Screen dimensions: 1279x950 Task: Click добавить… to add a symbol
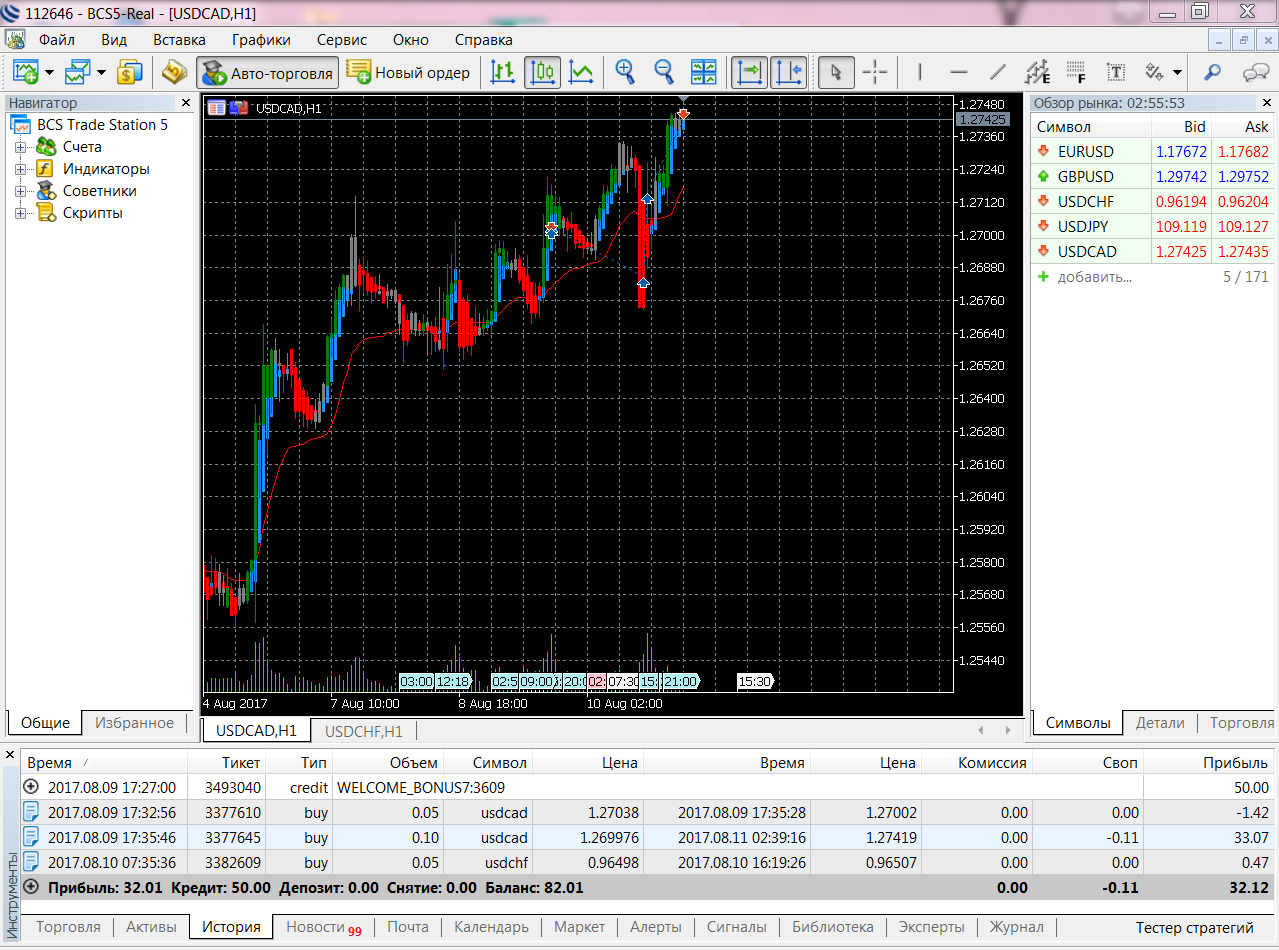[x=1094, y=277]
